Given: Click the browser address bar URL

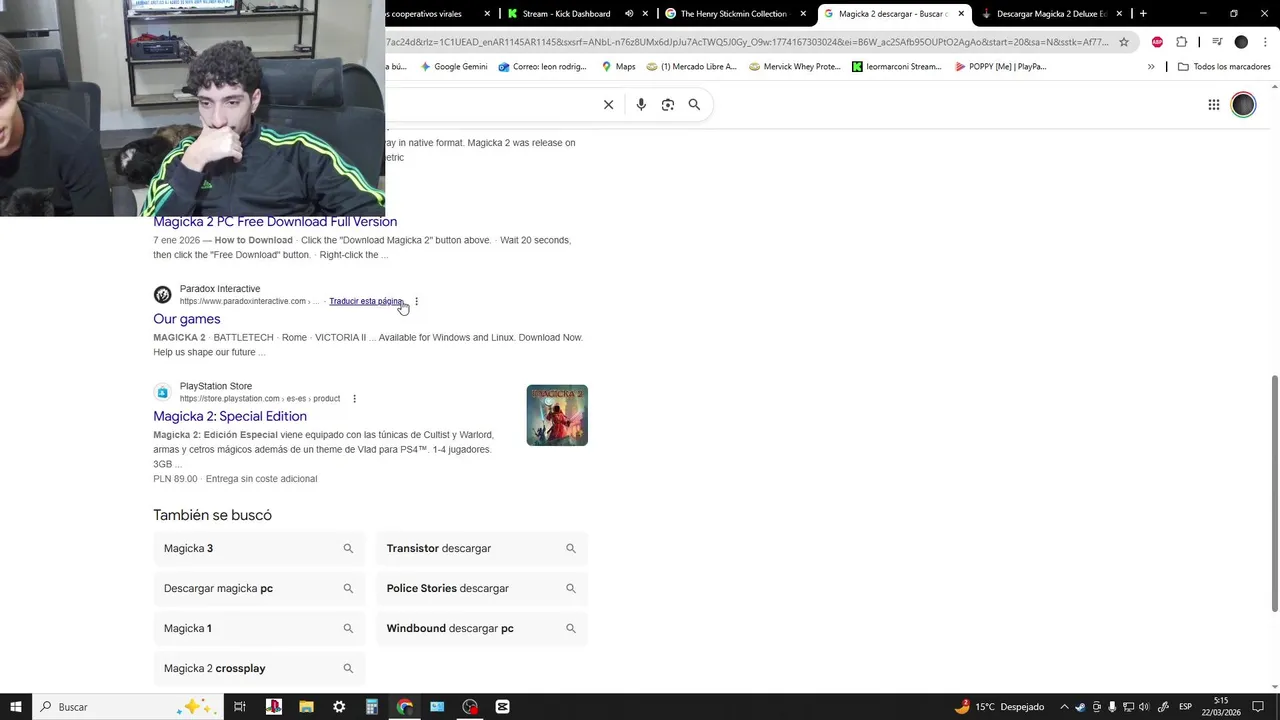Looking at the screenshot, I should (748, 42).
